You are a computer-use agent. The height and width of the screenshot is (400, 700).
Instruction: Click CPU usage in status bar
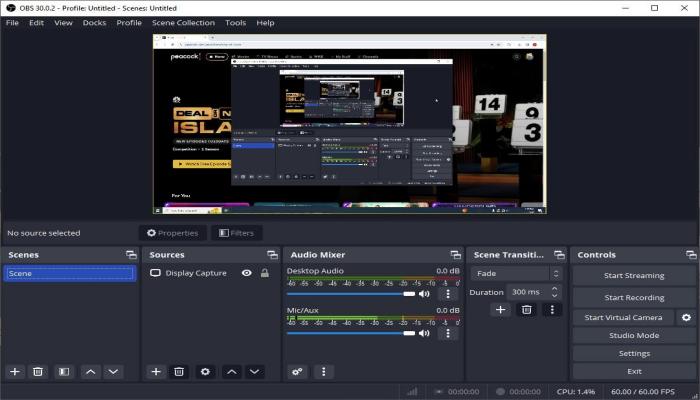576,392
